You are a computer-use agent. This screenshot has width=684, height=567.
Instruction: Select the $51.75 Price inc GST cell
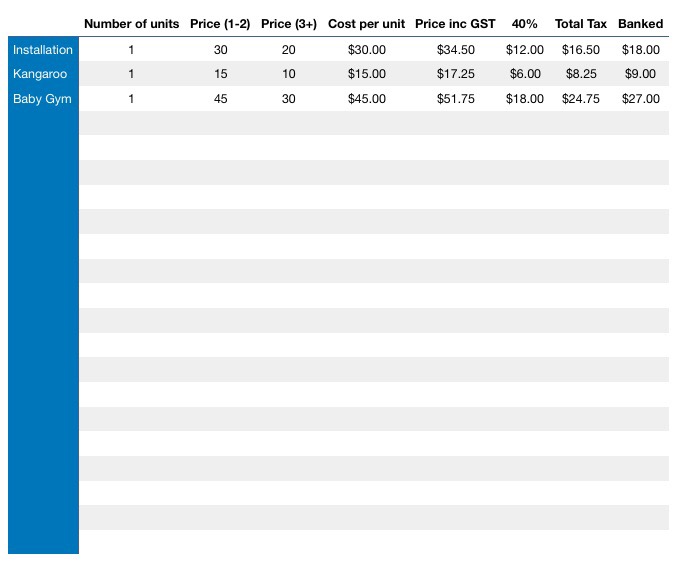455,99
